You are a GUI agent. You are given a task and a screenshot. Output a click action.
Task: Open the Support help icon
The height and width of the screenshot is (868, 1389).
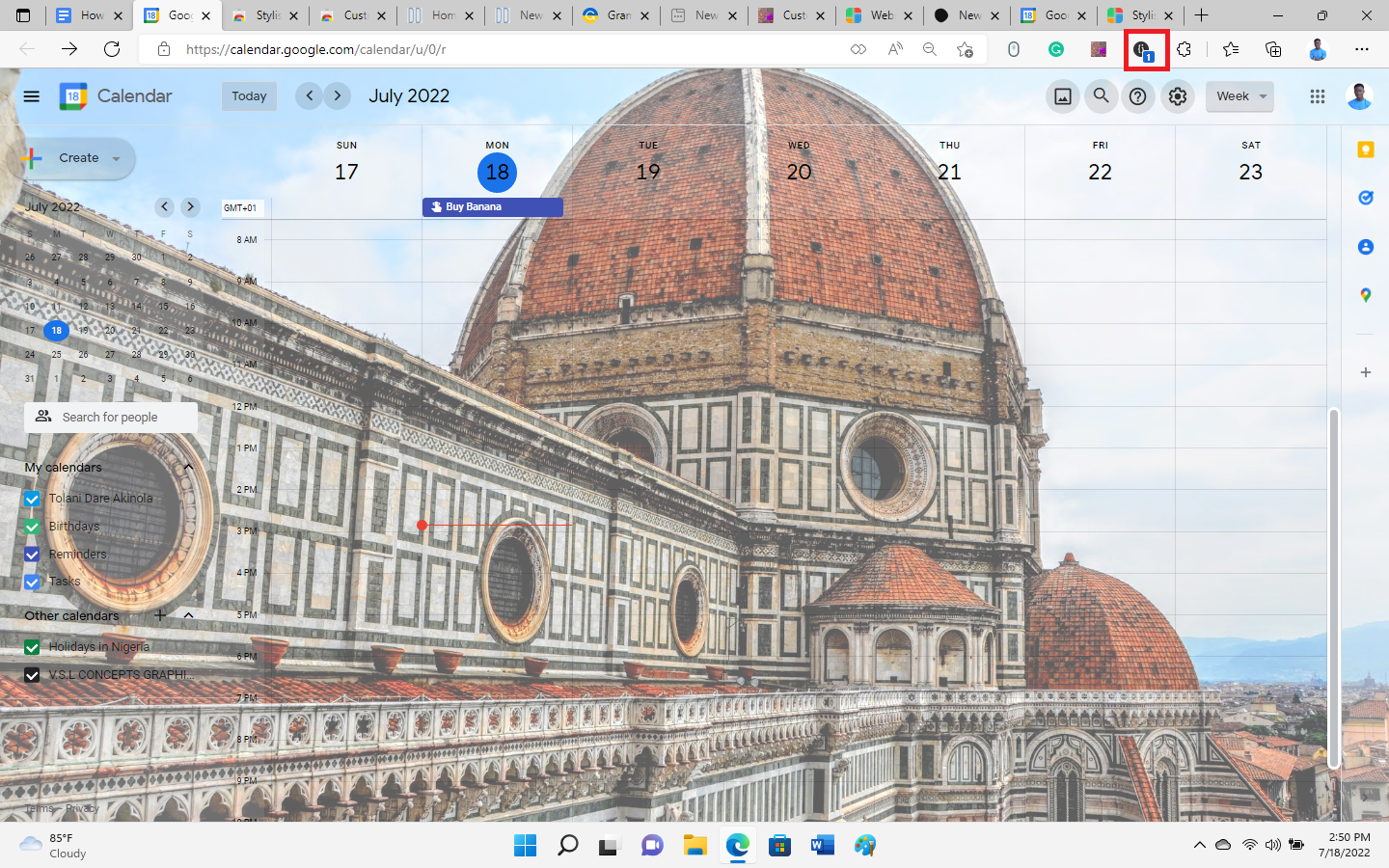pyautogui.click(x=1138, y=96)
